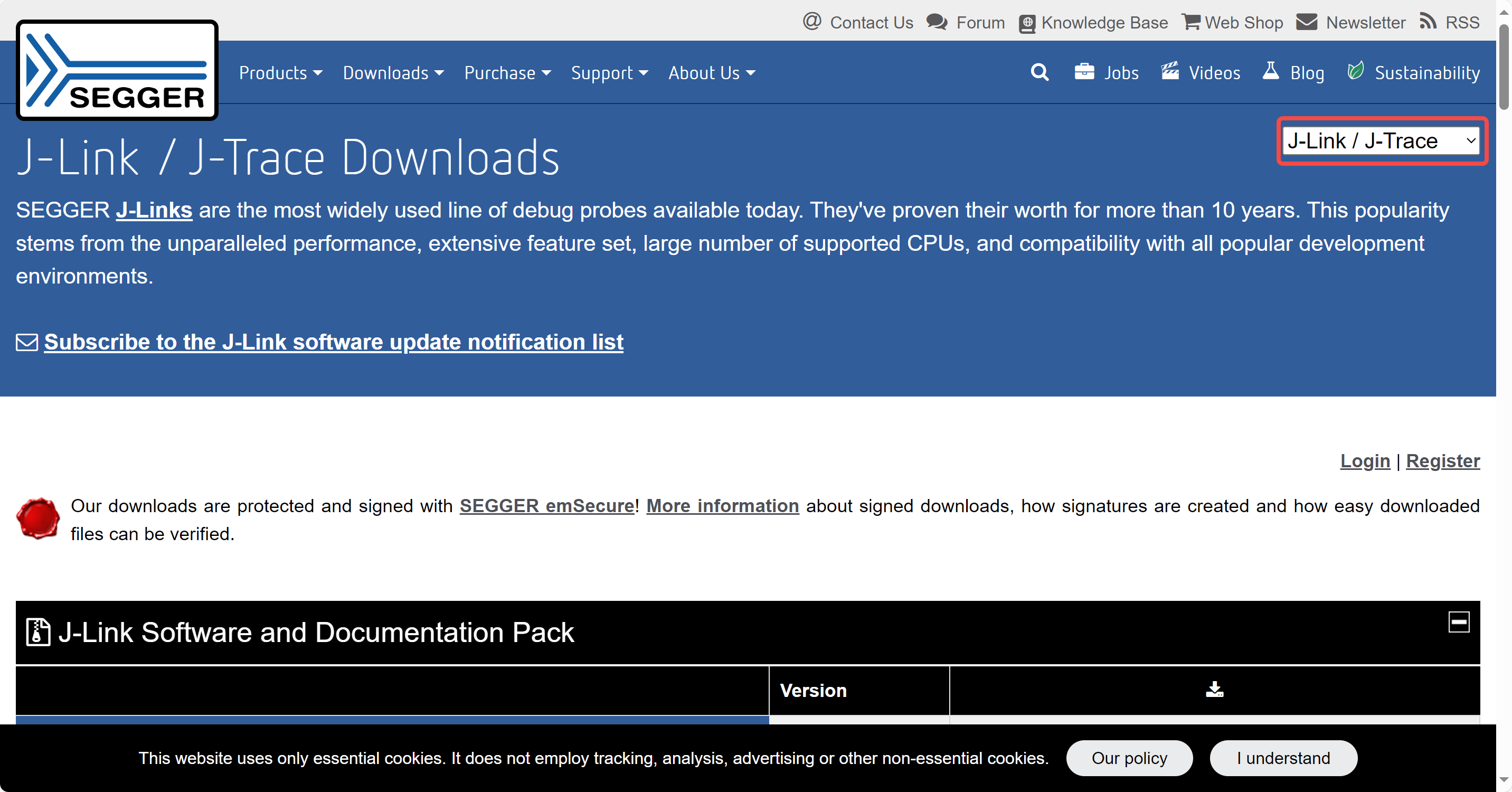This screenshot has width=1512, height=792.
Task: Click the Contact Us @ icon
Action: pos(812,22)
